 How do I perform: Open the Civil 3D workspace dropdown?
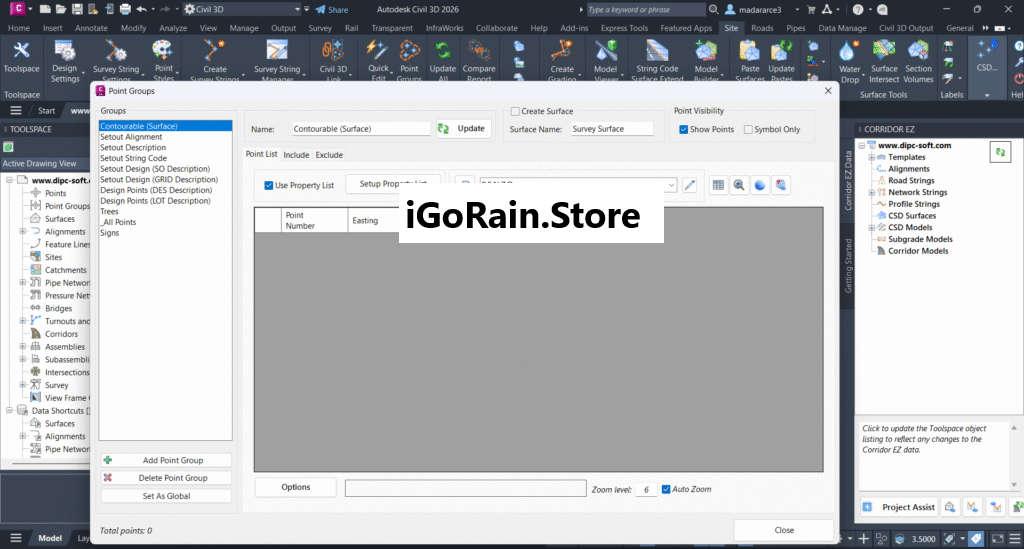click(297, 9)
